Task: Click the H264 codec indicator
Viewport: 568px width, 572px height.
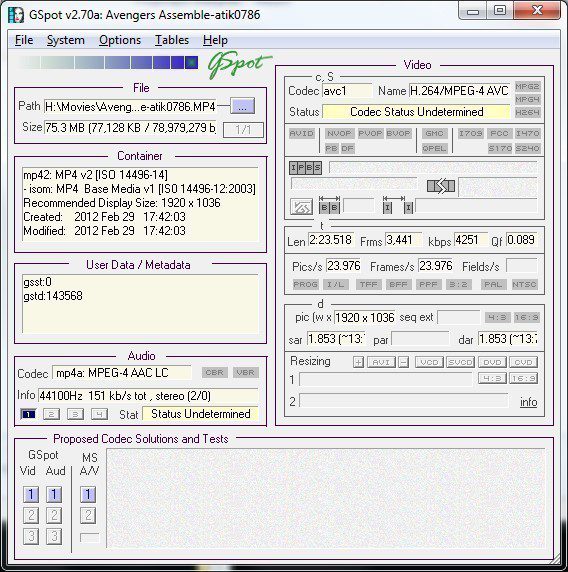Action: (527, 112)
